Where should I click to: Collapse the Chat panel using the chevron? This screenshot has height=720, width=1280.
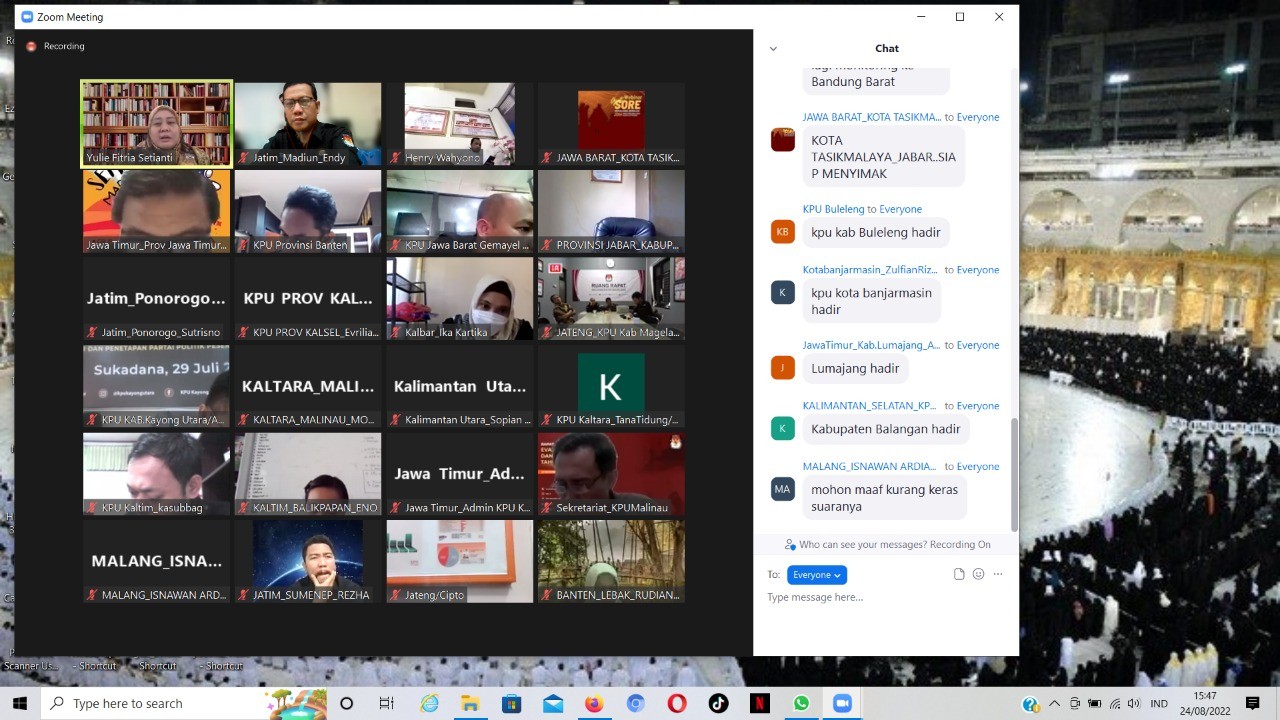click(x=773, y=48)
